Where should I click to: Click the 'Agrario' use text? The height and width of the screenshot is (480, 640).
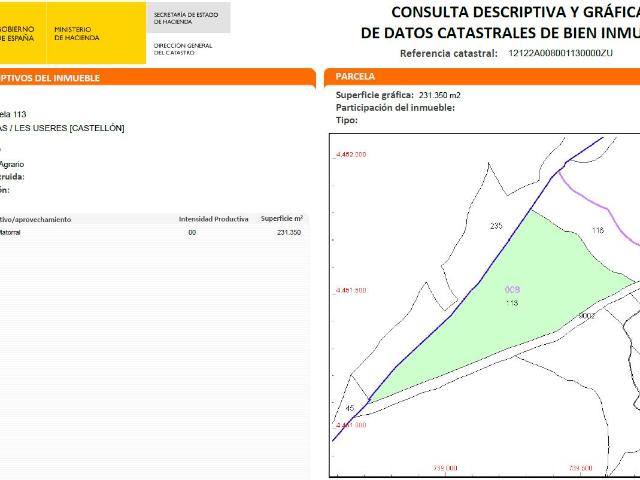point(11,164)
